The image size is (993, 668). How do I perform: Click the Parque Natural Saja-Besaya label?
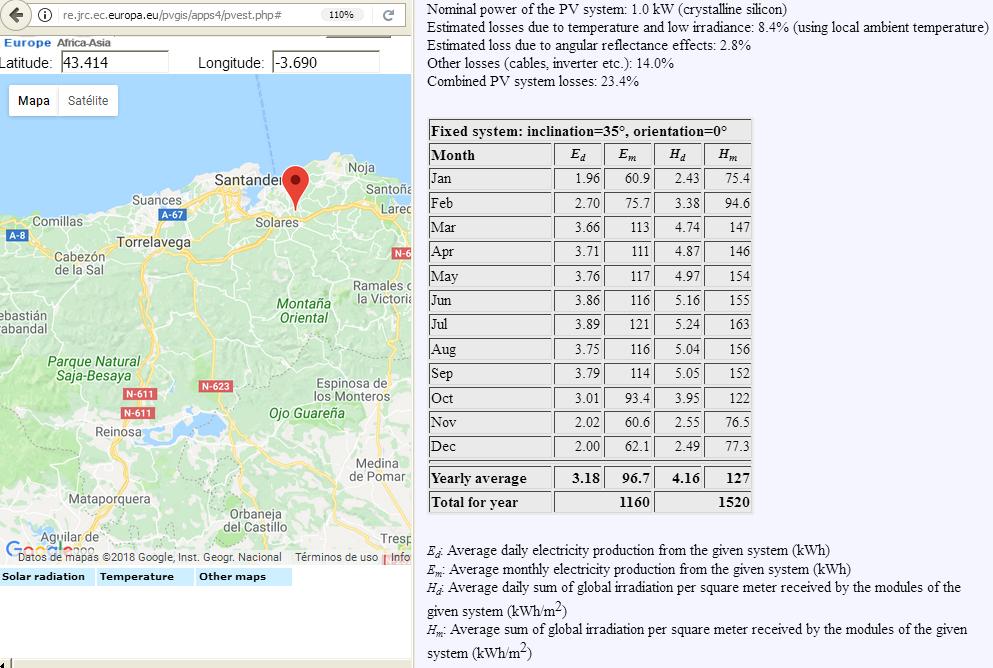(94, 369)
